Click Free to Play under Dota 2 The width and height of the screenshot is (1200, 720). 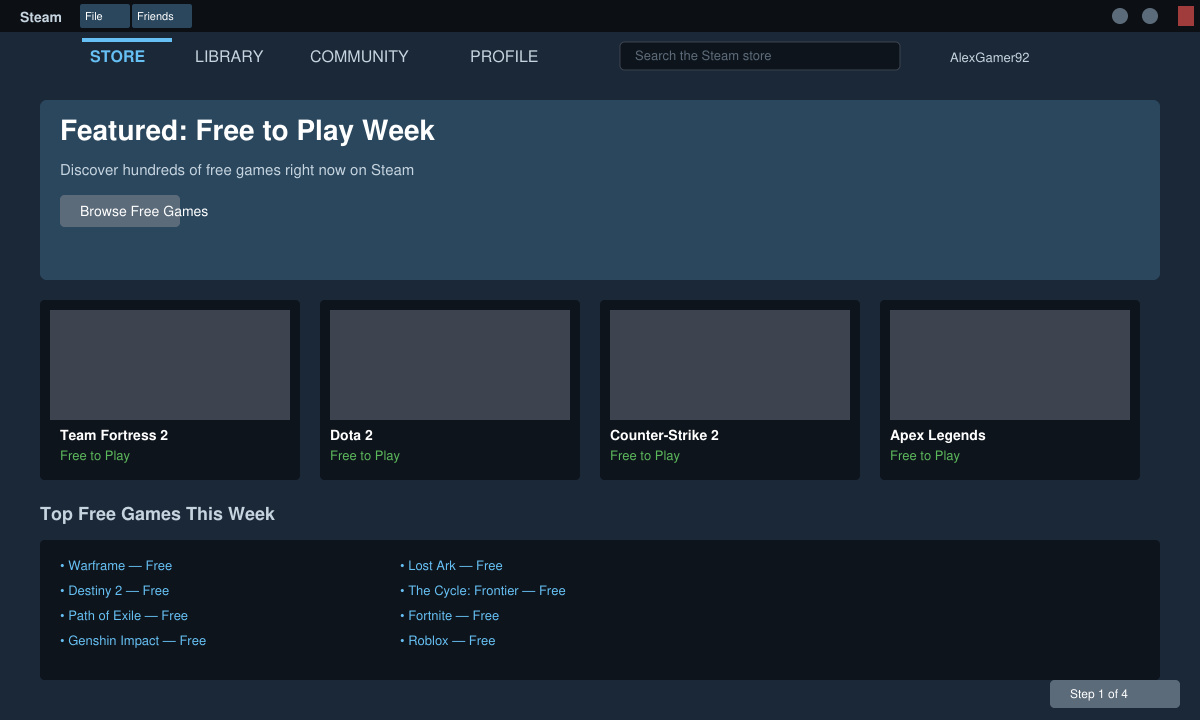click(365, 455)
